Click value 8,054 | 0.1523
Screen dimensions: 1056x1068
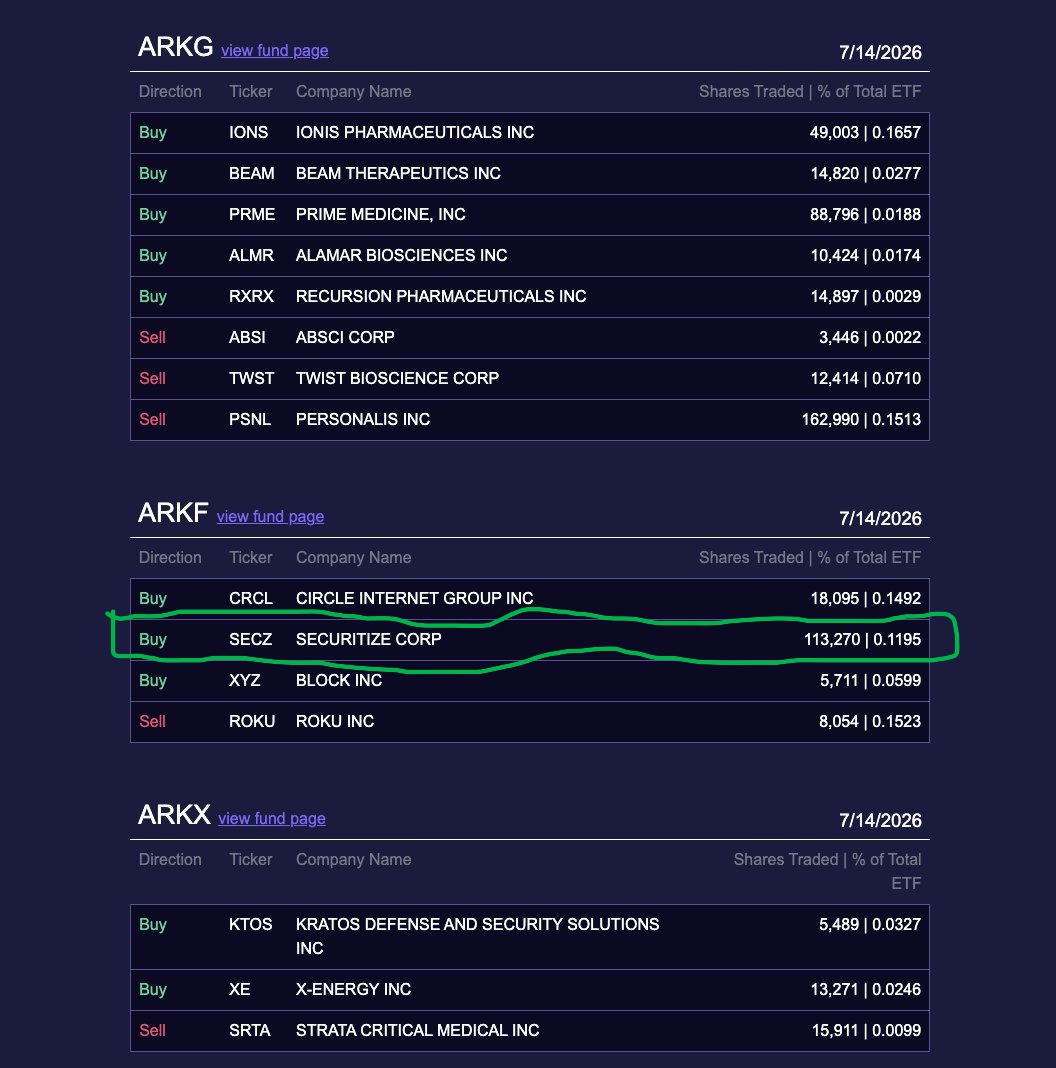pyautogui.click(x=870, y=721)
